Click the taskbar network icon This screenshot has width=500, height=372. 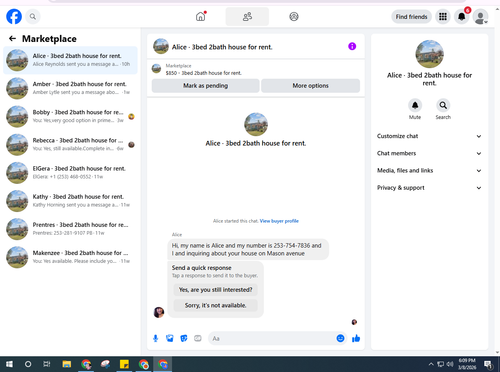click(x=441, y=364)
